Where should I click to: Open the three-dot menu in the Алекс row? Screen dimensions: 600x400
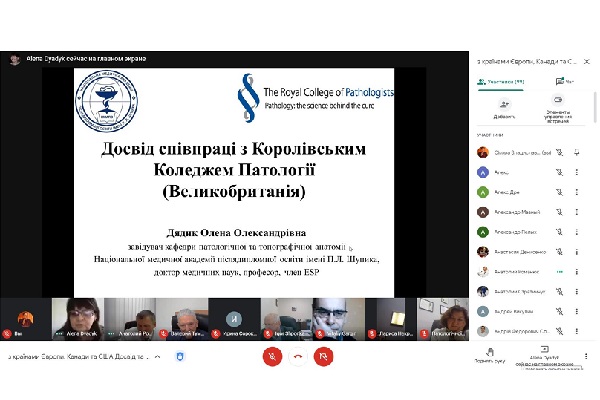click(x=577, y=173)
